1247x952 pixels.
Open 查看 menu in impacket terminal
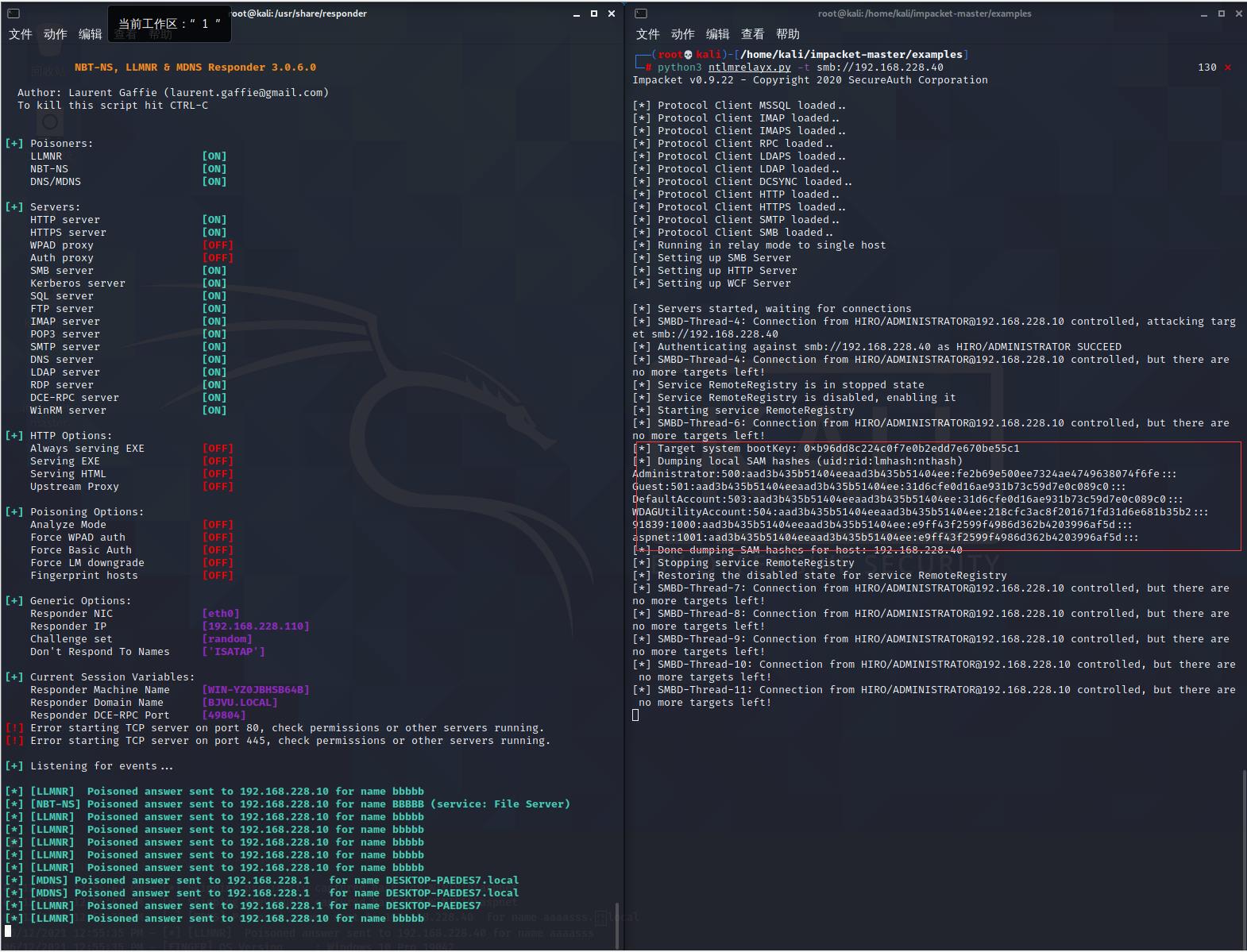coord(752,34)
